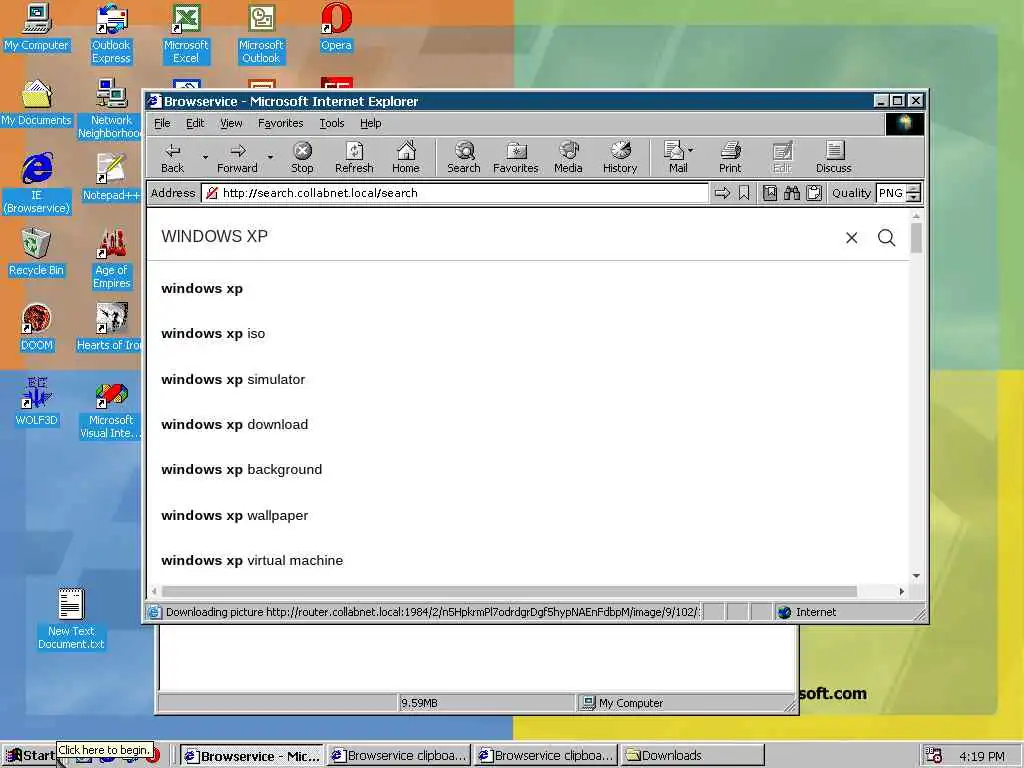Open the Edit menu
This screenshot has width=1024, height=768.
[195, 123]
